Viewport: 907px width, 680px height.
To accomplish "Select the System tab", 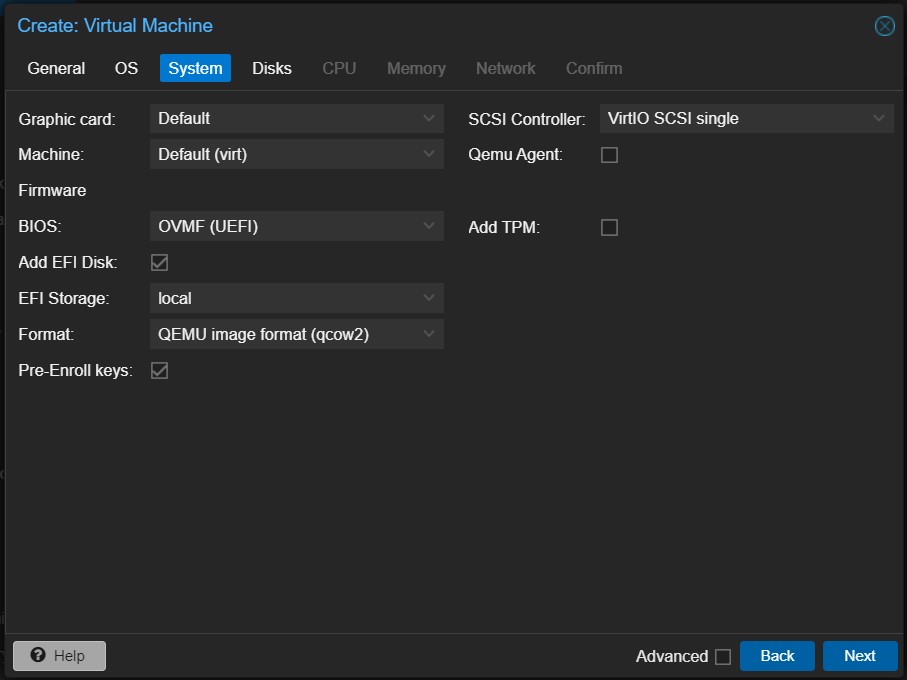I will click(x=195, y=68).
